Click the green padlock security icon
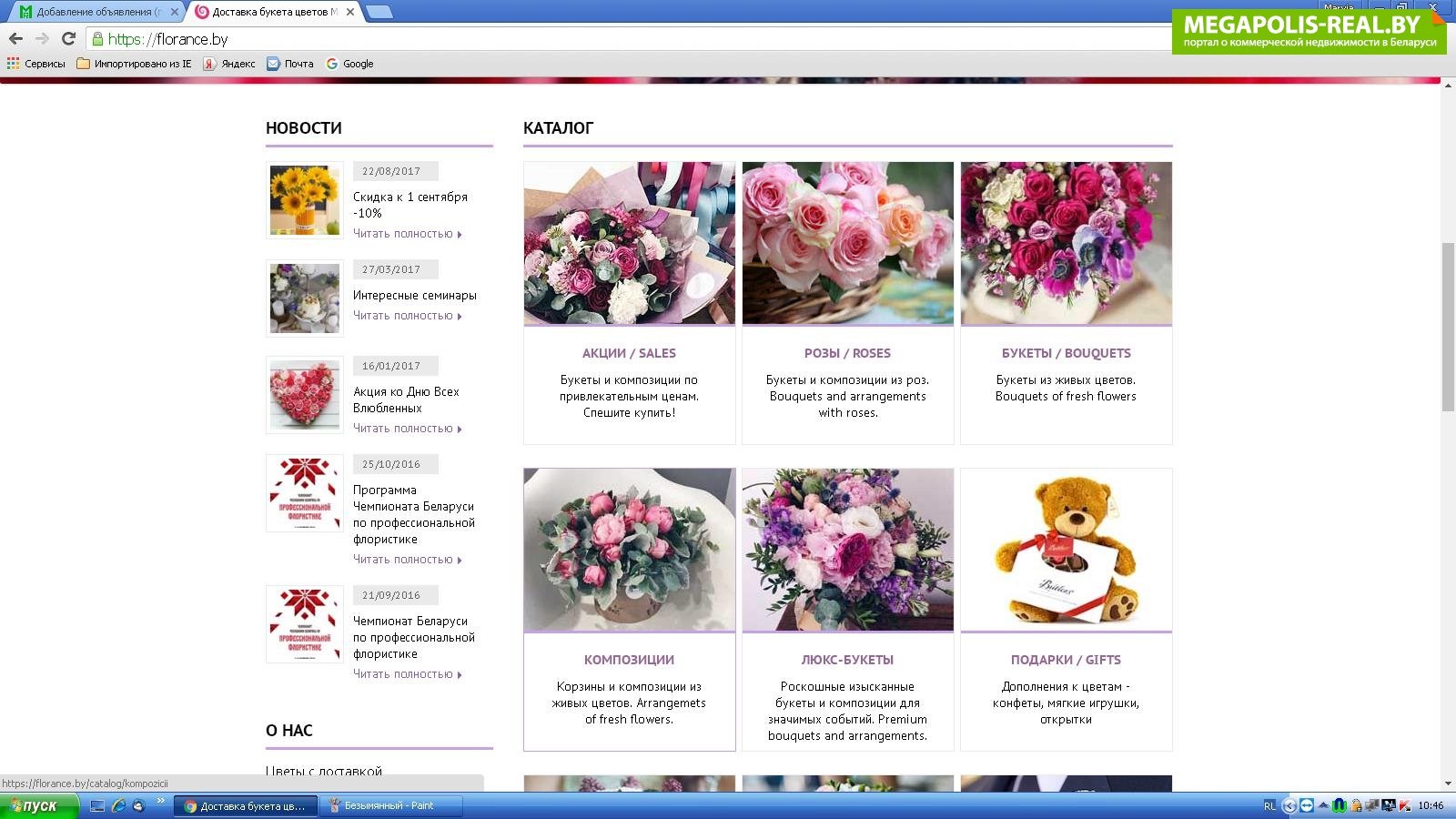Viewport: 1456px width, 819px height. click(x=97, y=39)
